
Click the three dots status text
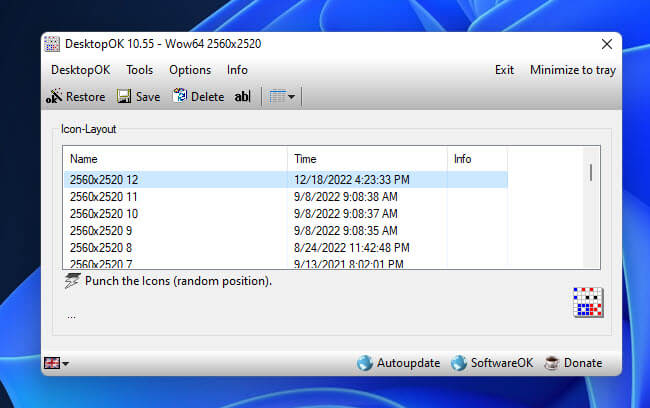point(71,317)
